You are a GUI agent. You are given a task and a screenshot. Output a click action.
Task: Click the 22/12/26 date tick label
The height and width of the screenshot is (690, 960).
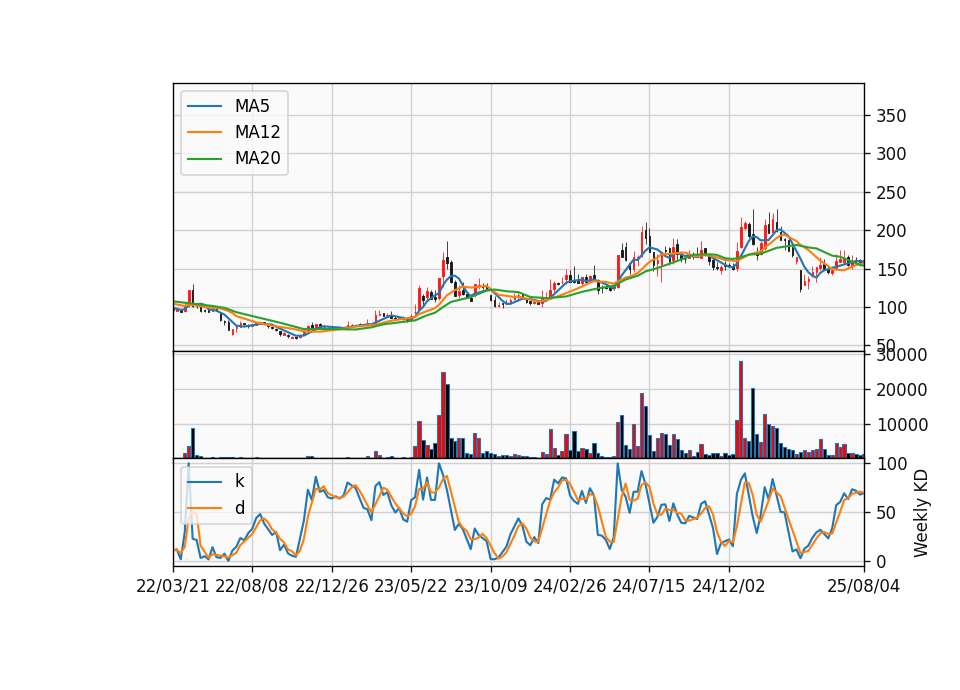click(332, 586)
